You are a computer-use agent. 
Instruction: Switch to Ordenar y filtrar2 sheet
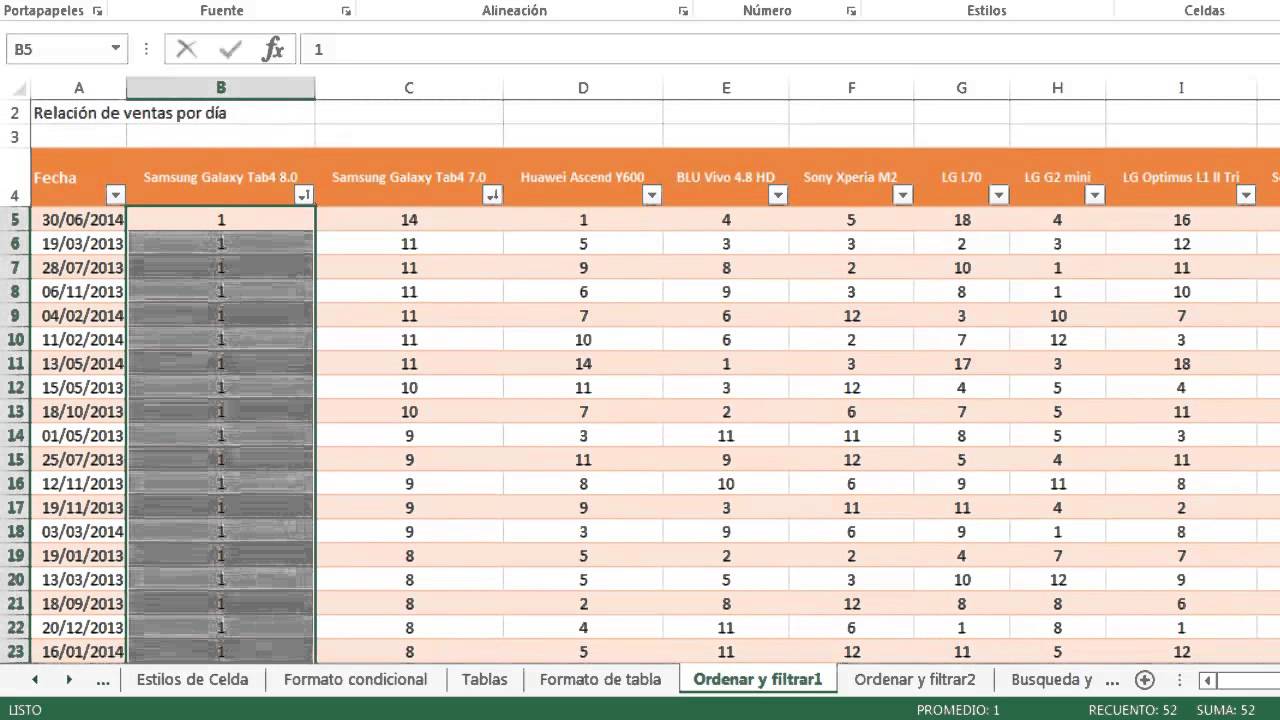click(x=915, y=679)
